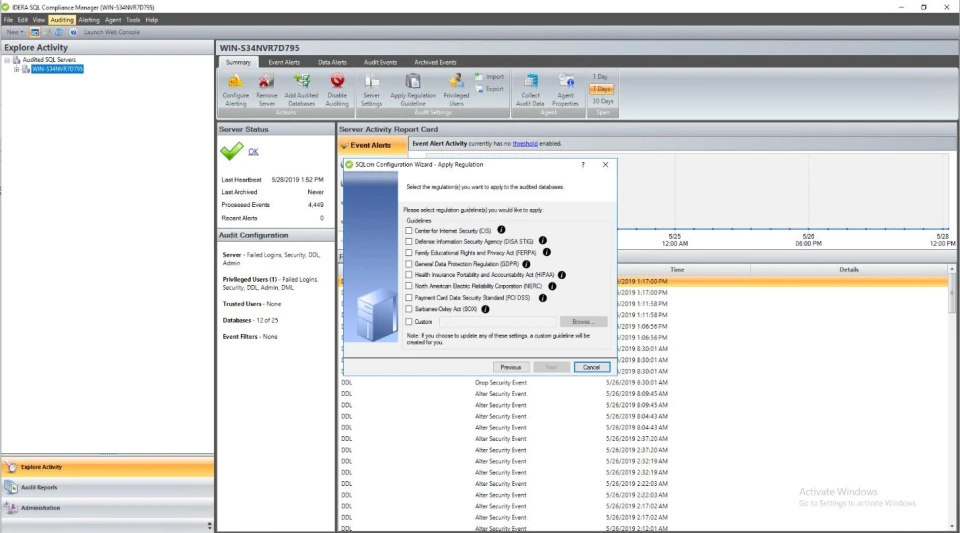Open the Tools menu

click(133, 20)
